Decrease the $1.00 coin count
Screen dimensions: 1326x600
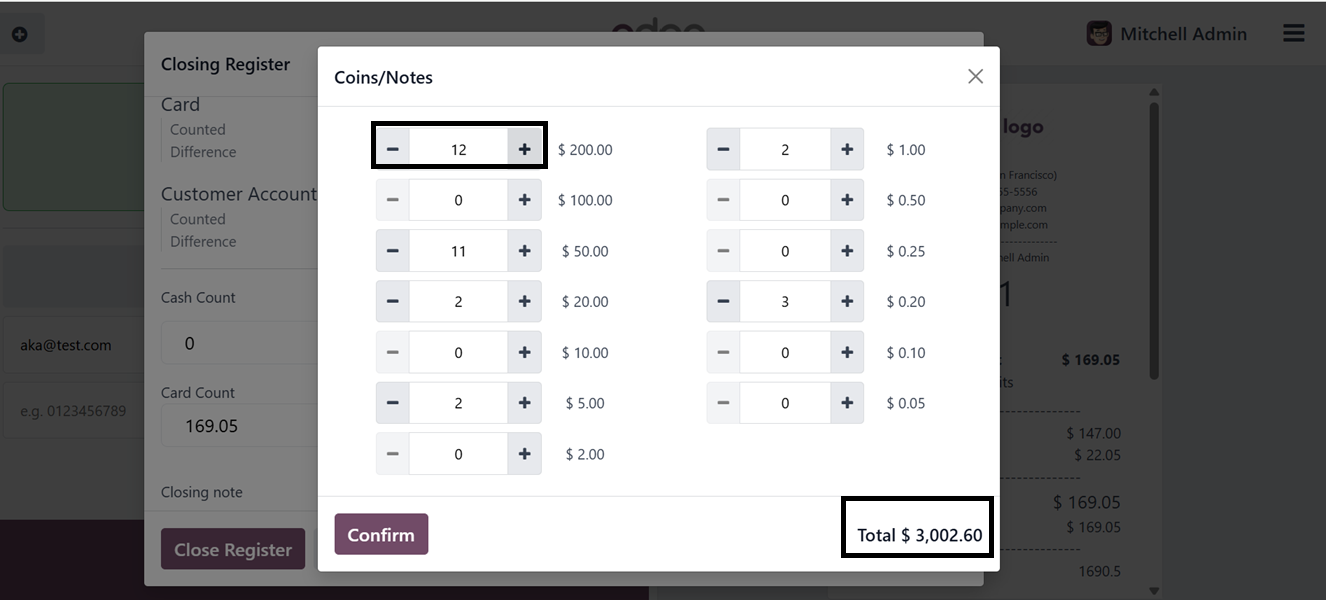coord(723,150)
